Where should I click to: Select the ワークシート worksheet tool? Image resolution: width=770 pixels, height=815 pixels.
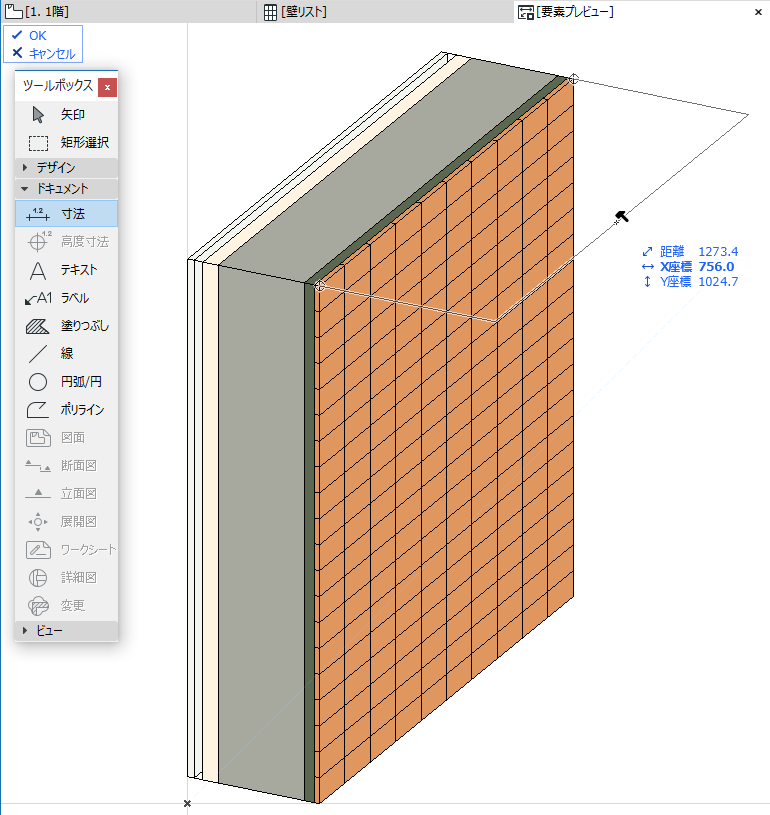point(67,549)
